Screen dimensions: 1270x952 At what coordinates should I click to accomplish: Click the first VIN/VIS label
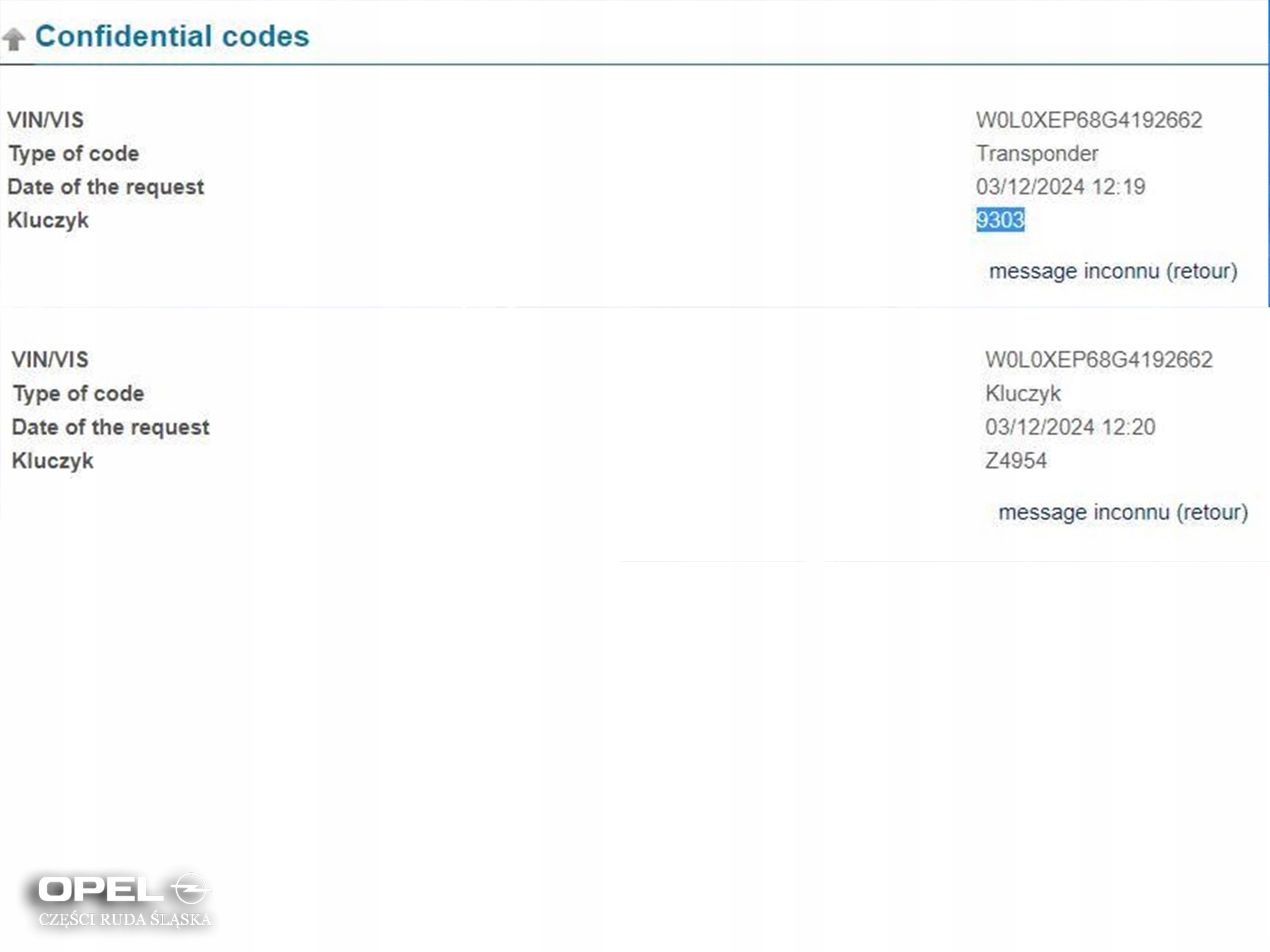point(45,120)
